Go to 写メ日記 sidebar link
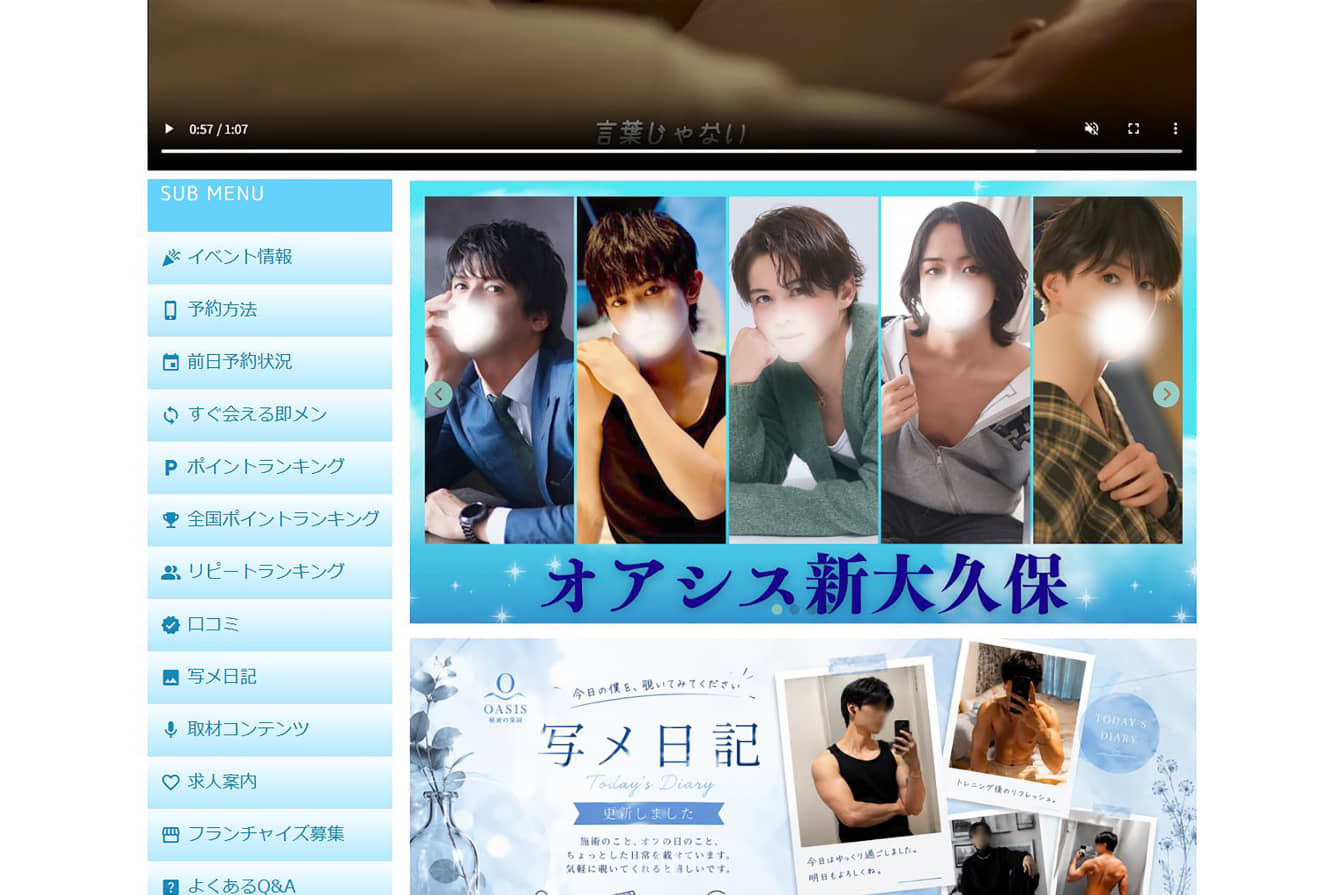This screenshot has width=1328, height=895. [270, 677]
